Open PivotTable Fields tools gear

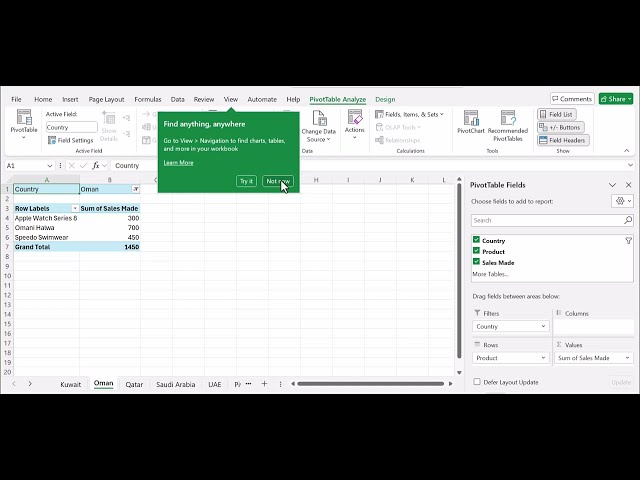(623, 201)
